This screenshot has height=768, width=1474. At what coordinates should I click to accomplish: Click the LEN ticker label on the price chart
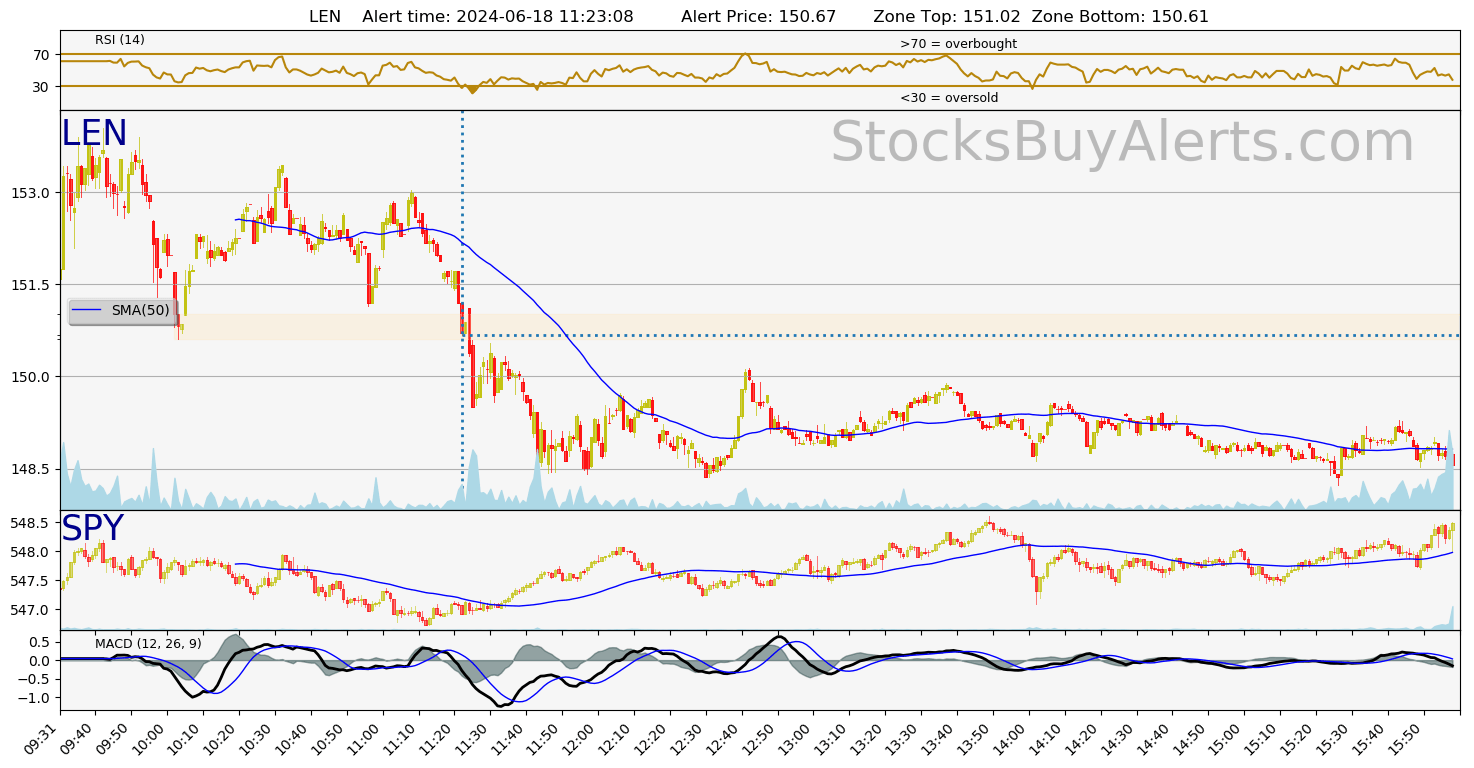(x=94, y=134)
